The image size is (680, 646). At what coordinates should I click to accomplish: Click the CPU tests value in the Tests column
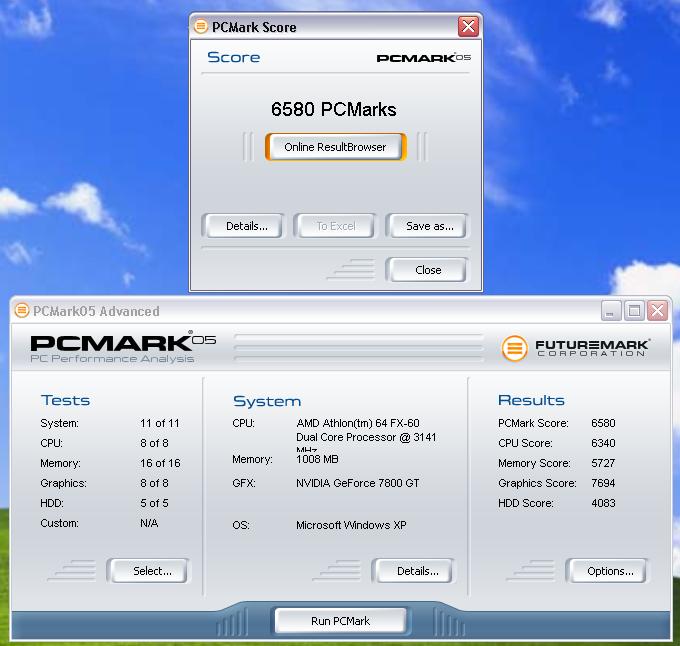(154, 443)
